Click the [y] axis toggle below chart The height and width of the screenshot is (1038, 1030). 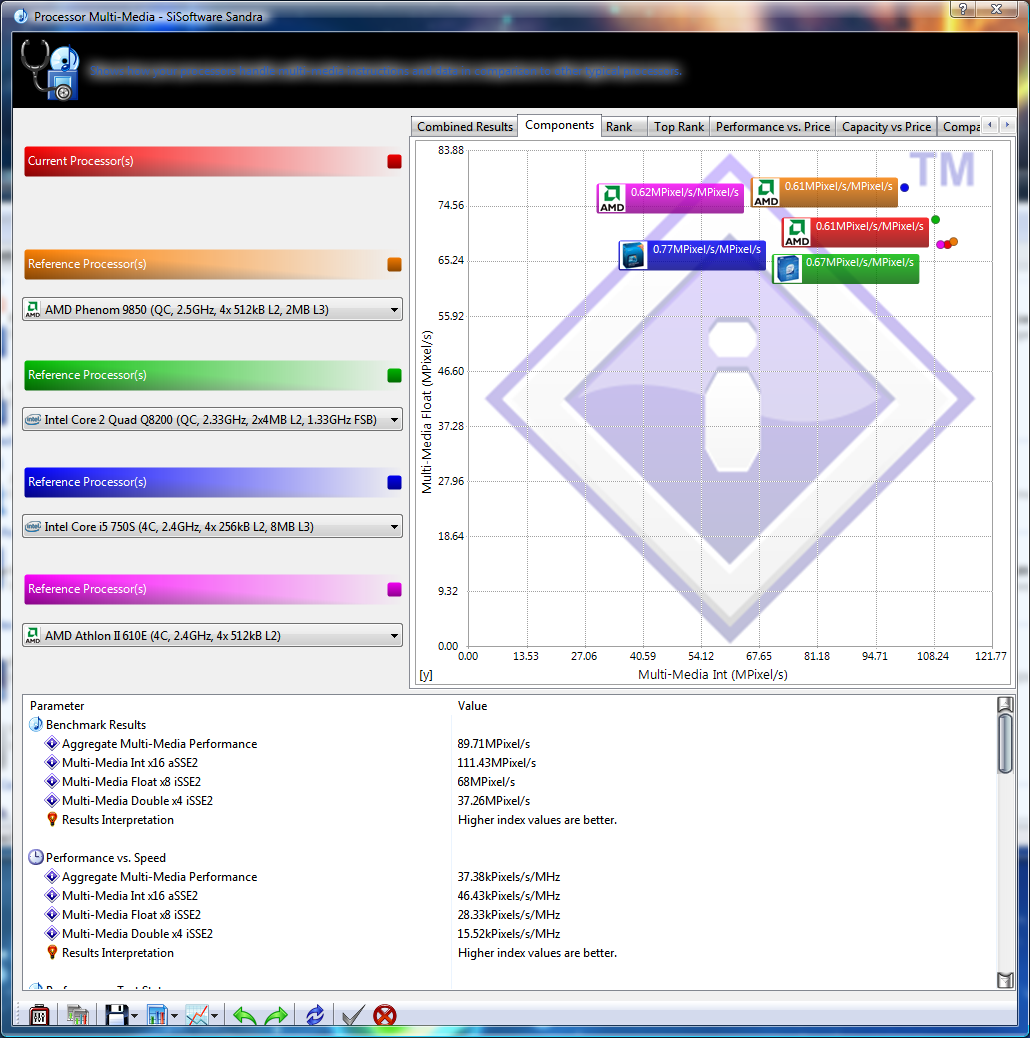(426, 675)
